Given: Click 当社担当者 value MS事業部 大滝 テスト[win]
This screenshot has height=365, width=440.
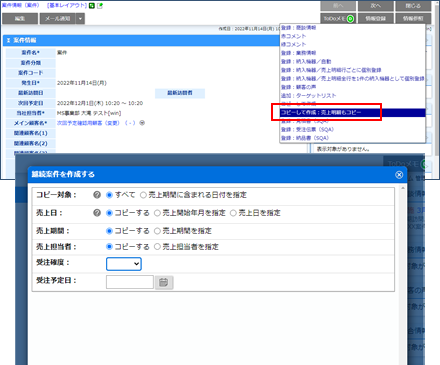Looking at the screenshot, I should coord(89,113).
